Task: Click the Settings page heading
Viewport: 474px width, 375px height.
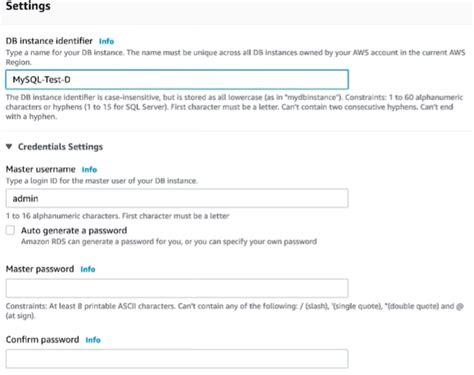Action: pyautogui.click(x=28, y=6)
